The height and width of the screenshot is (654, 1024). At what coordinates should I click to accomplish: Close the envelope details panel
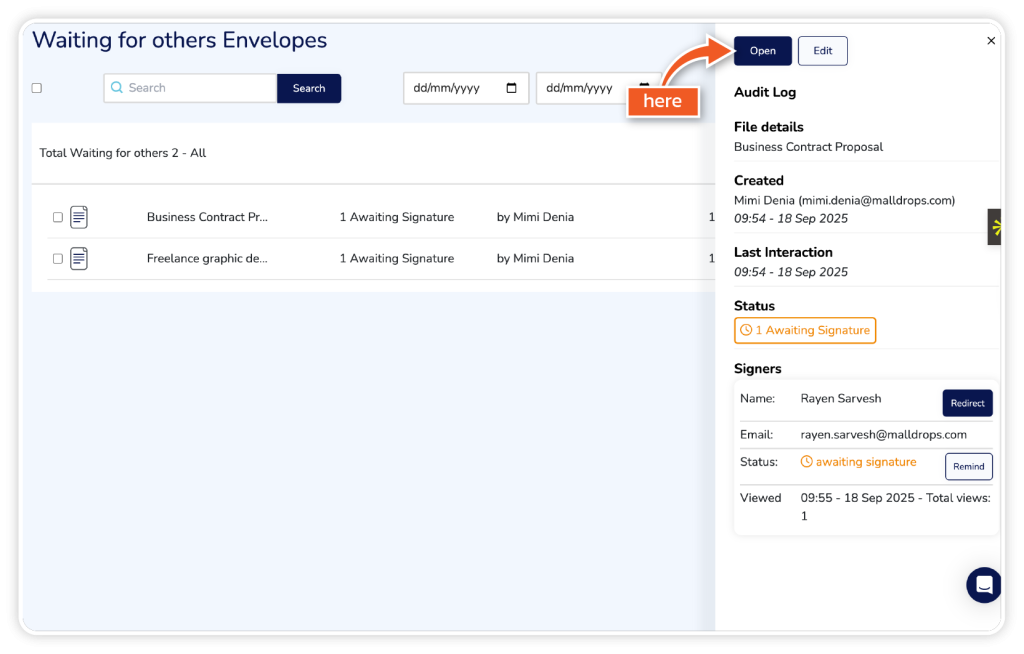pos(991,41)
